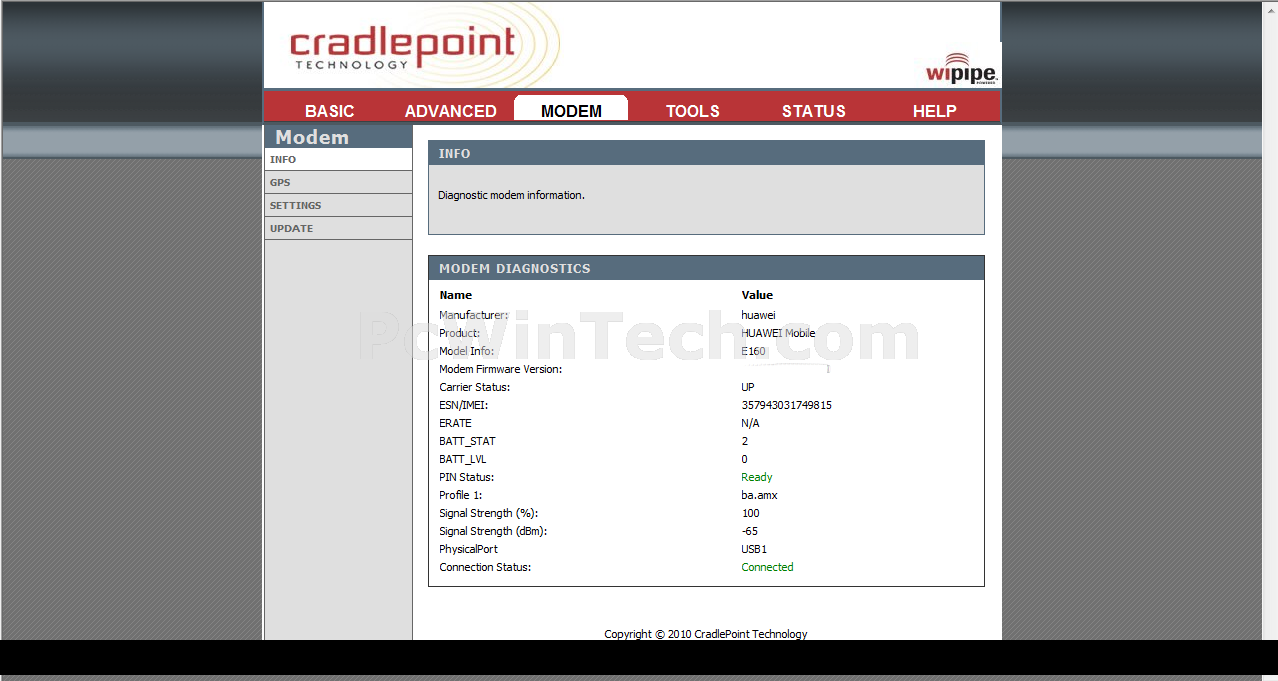Click the Modem sidebar title
This screenshot has height=681, width=1278.
point(312,137)
